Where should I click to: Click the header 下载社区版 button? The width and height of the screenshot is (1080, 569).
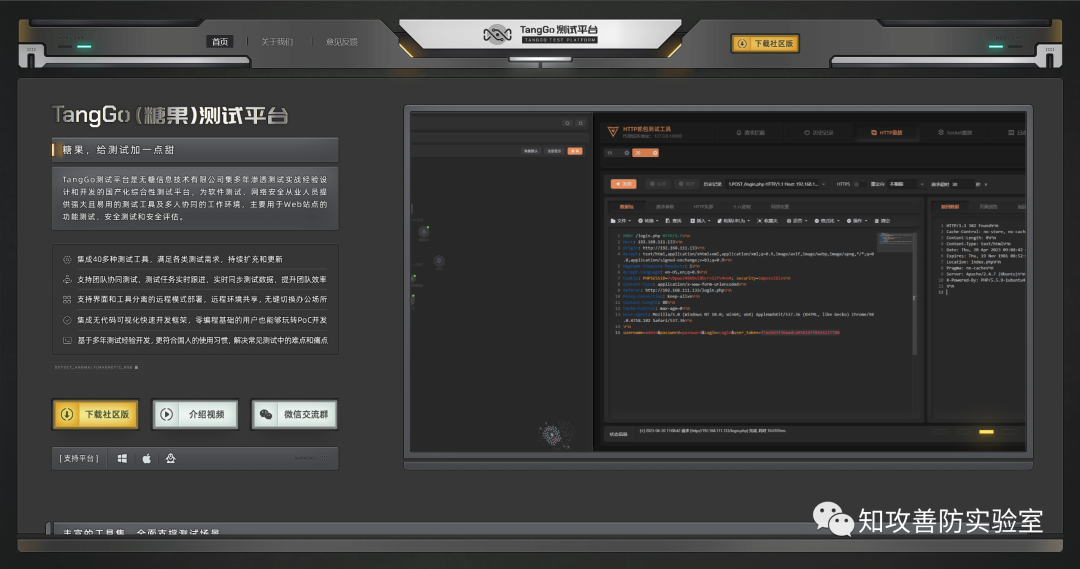(x=765, y=43)
